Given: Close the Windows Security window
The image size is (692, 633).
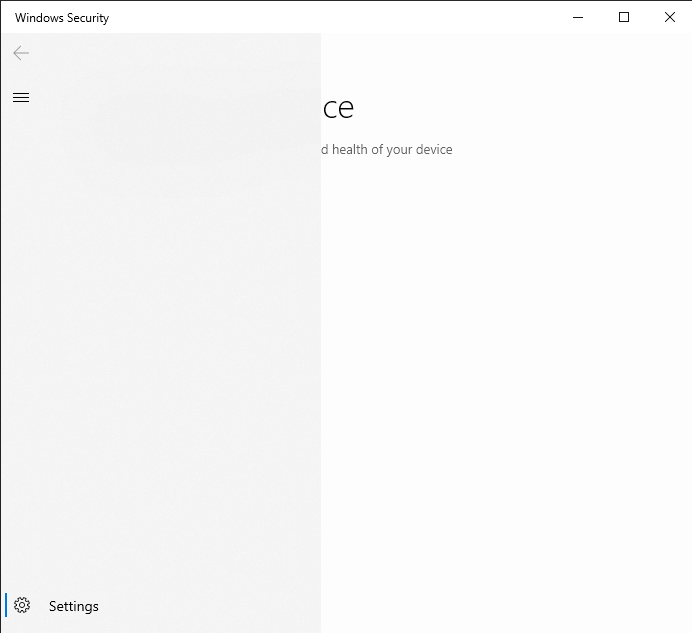Looking at the screenshot, I should click(x=669, y=17).
